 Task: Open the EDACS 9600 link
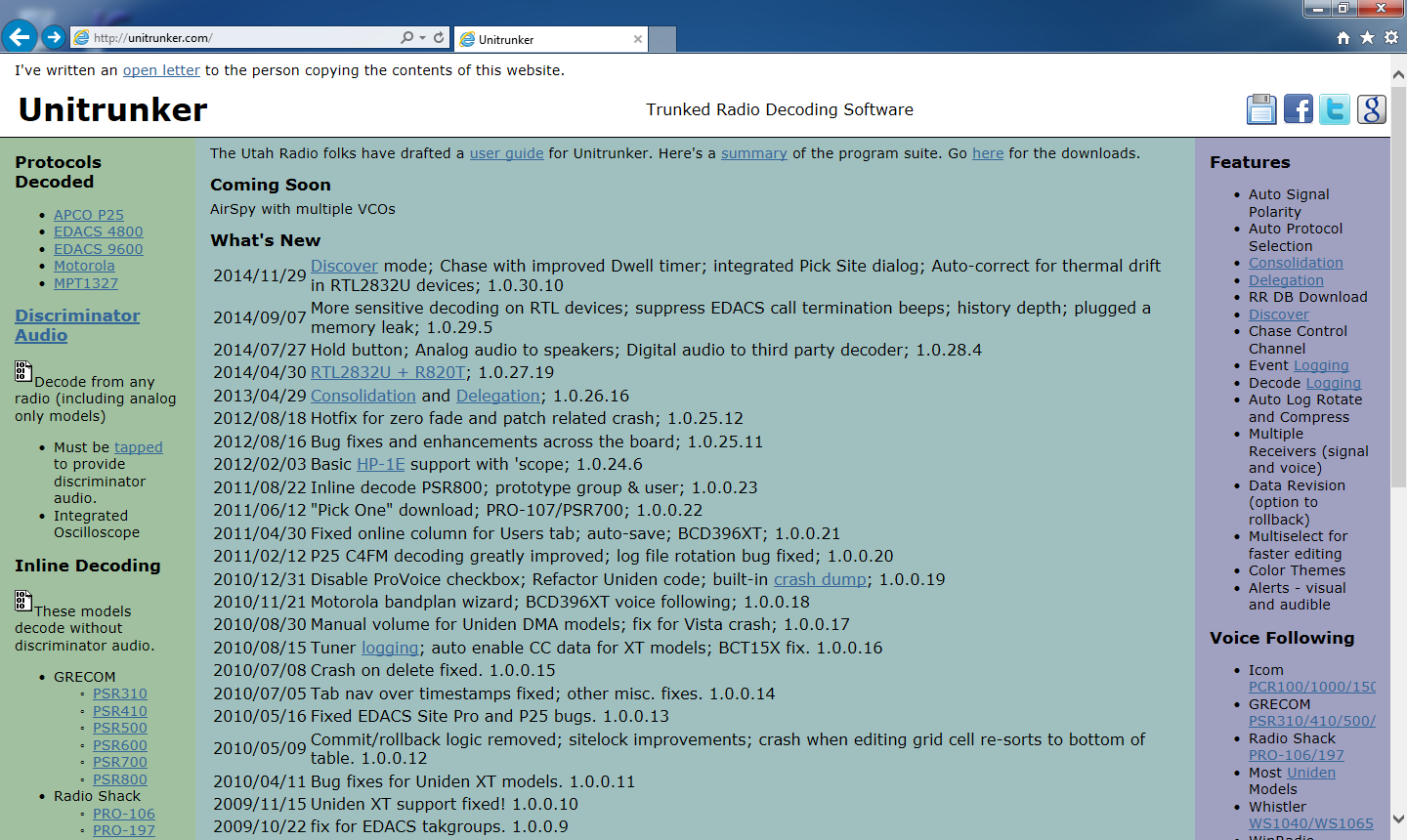(x=99, y=249)
